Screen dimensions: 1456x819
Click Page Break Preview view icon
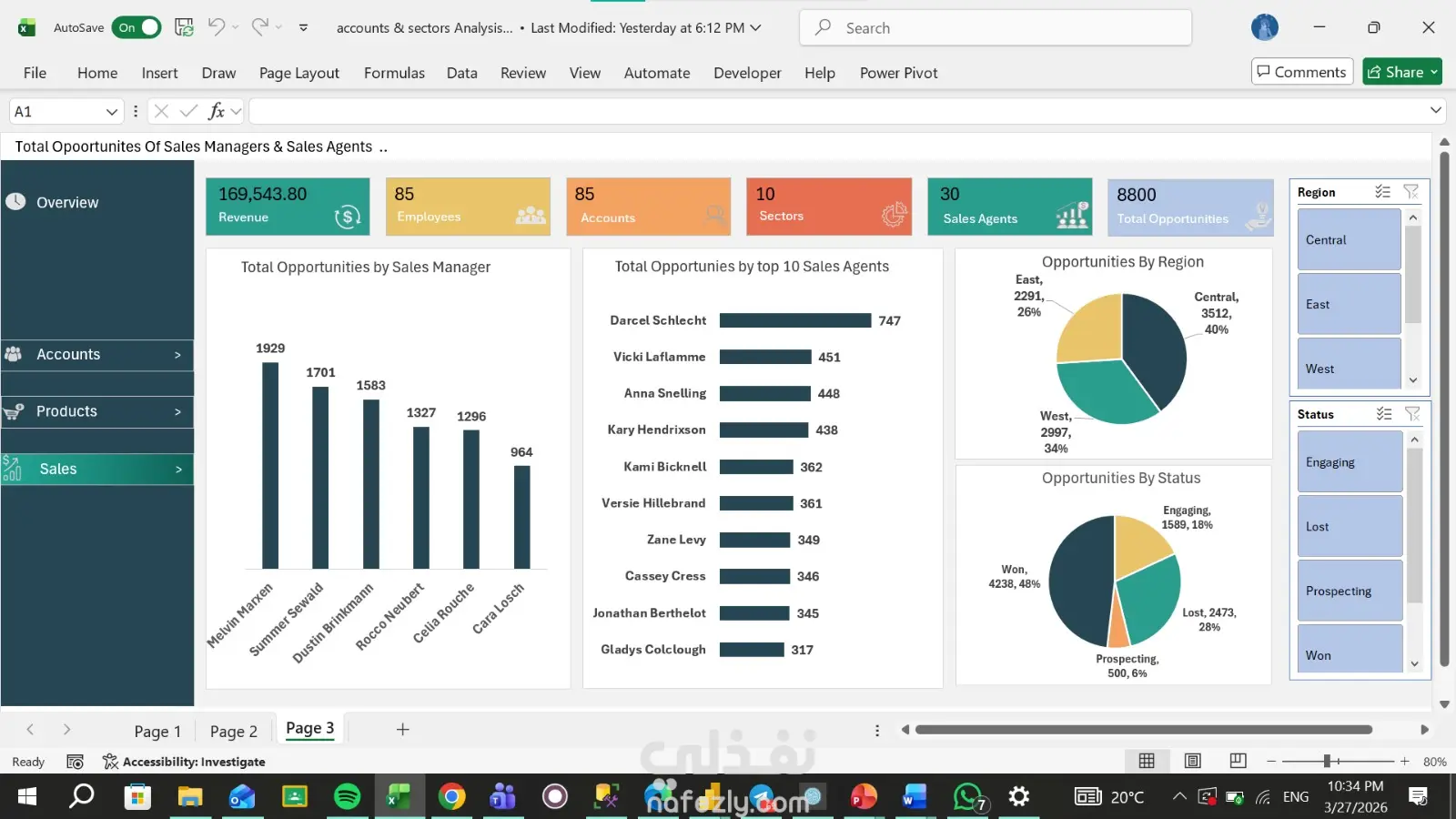1238,761
